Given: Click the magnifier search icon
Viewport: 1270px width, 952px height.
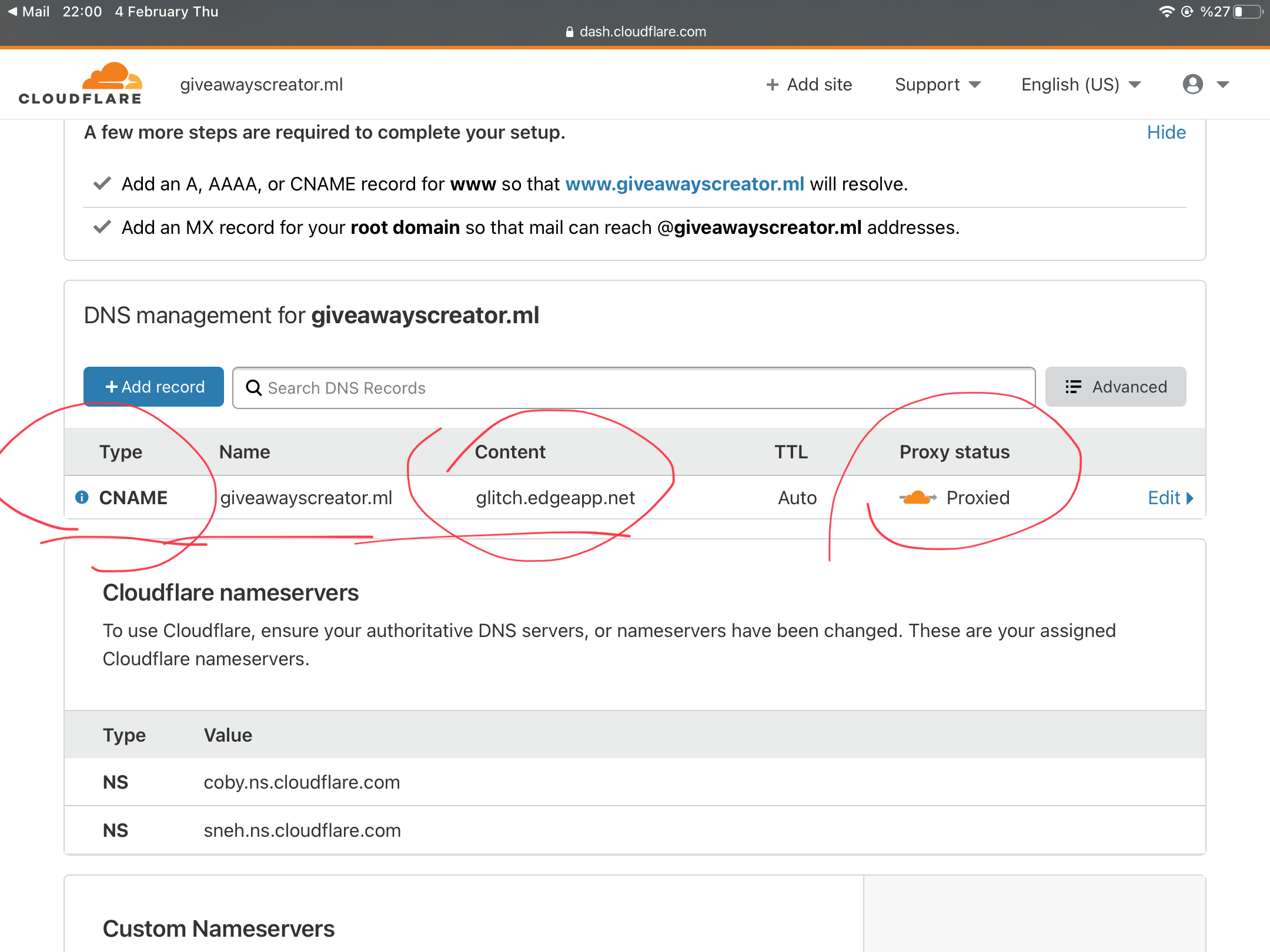Looking at the screenshot, I should [253, 388].
